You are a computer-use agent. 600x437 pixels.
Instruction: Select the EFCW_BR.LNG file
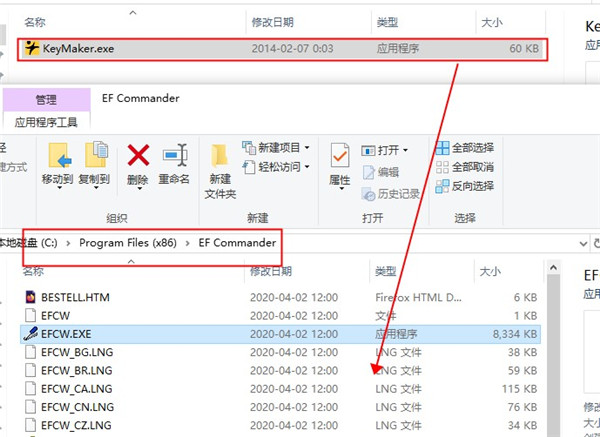pos(280,370)
